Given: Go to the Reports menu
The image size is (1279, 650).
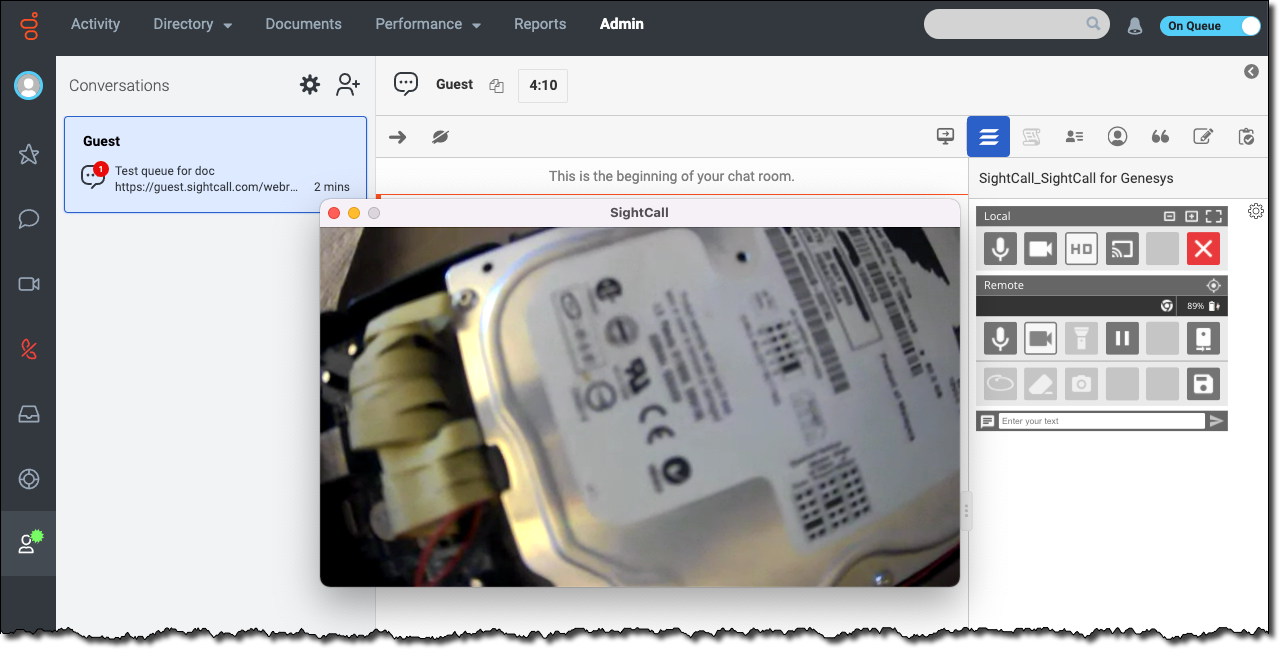Looking at the screenshot, I should point(540,24).
